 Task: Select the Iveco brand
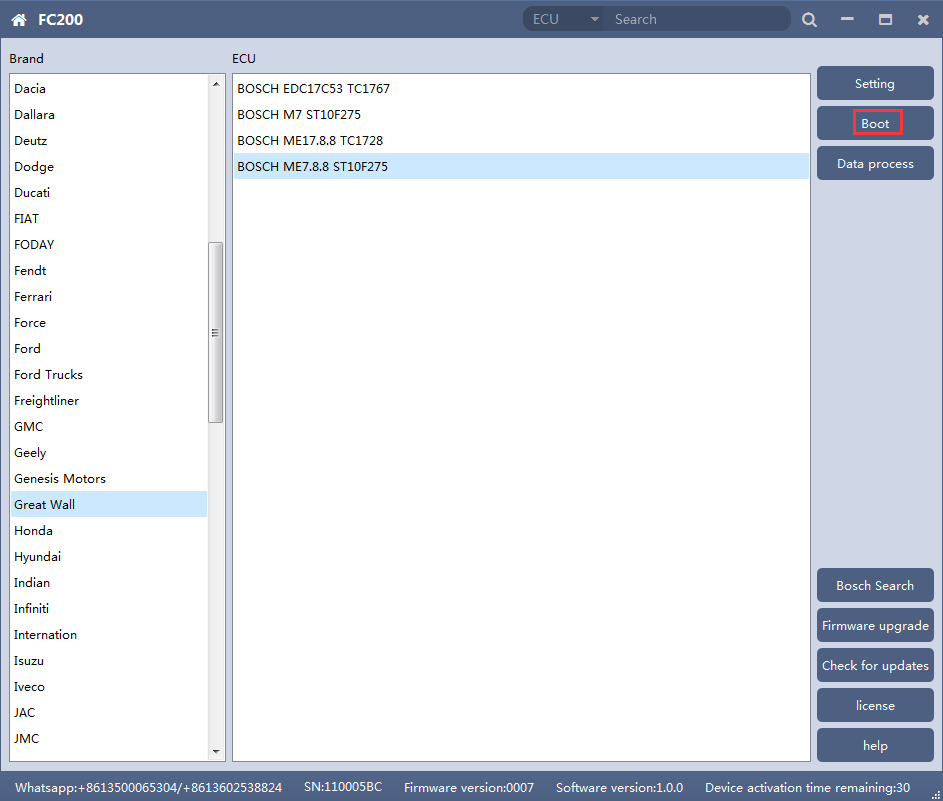109,686
